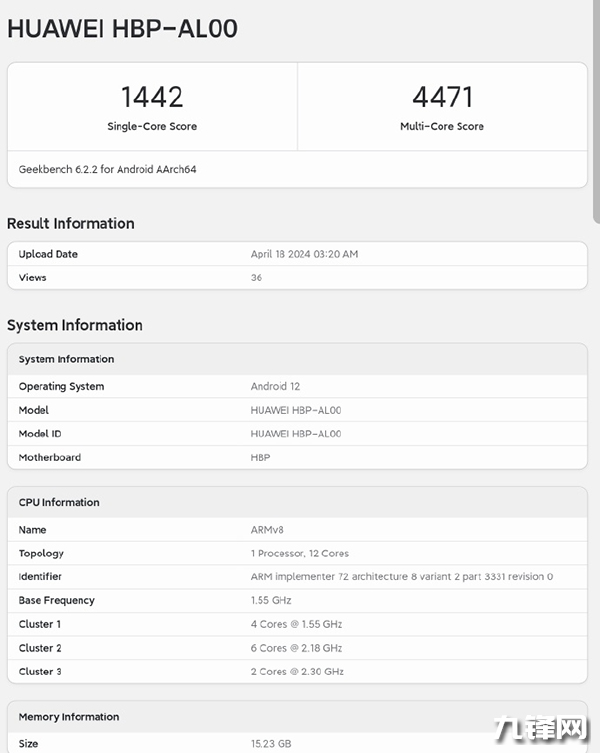600x753 pixels.
Task: Click the Motherboard value HBP
Action: (x=260, y=458)
